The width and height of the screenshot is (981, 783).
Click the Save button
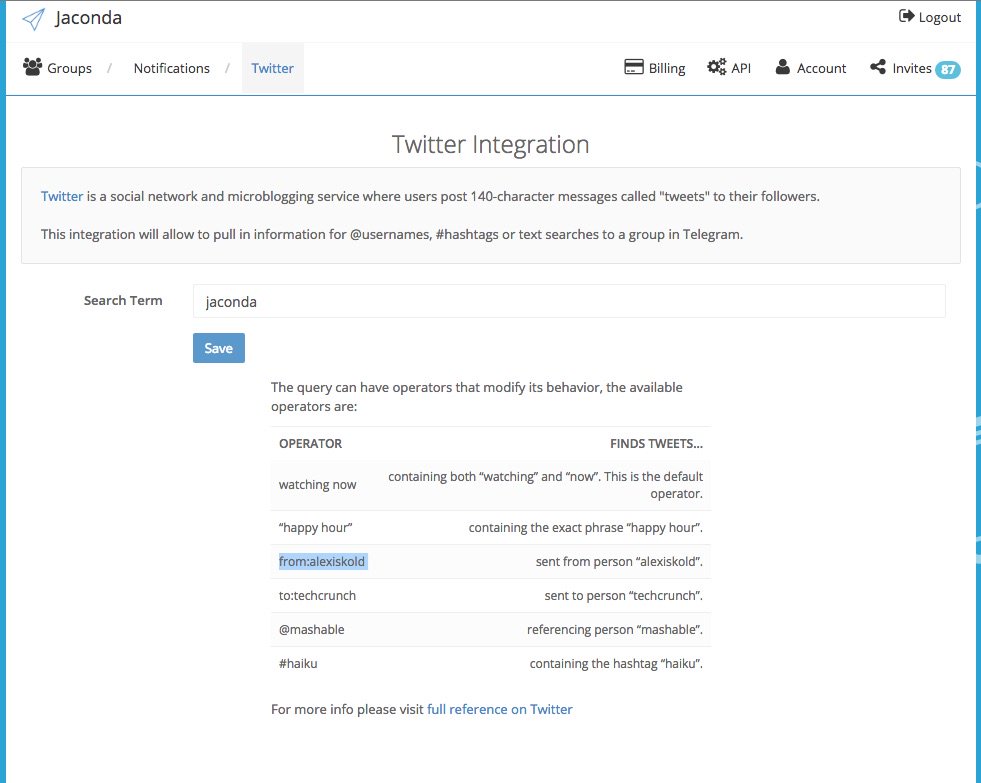pos(218,348)
